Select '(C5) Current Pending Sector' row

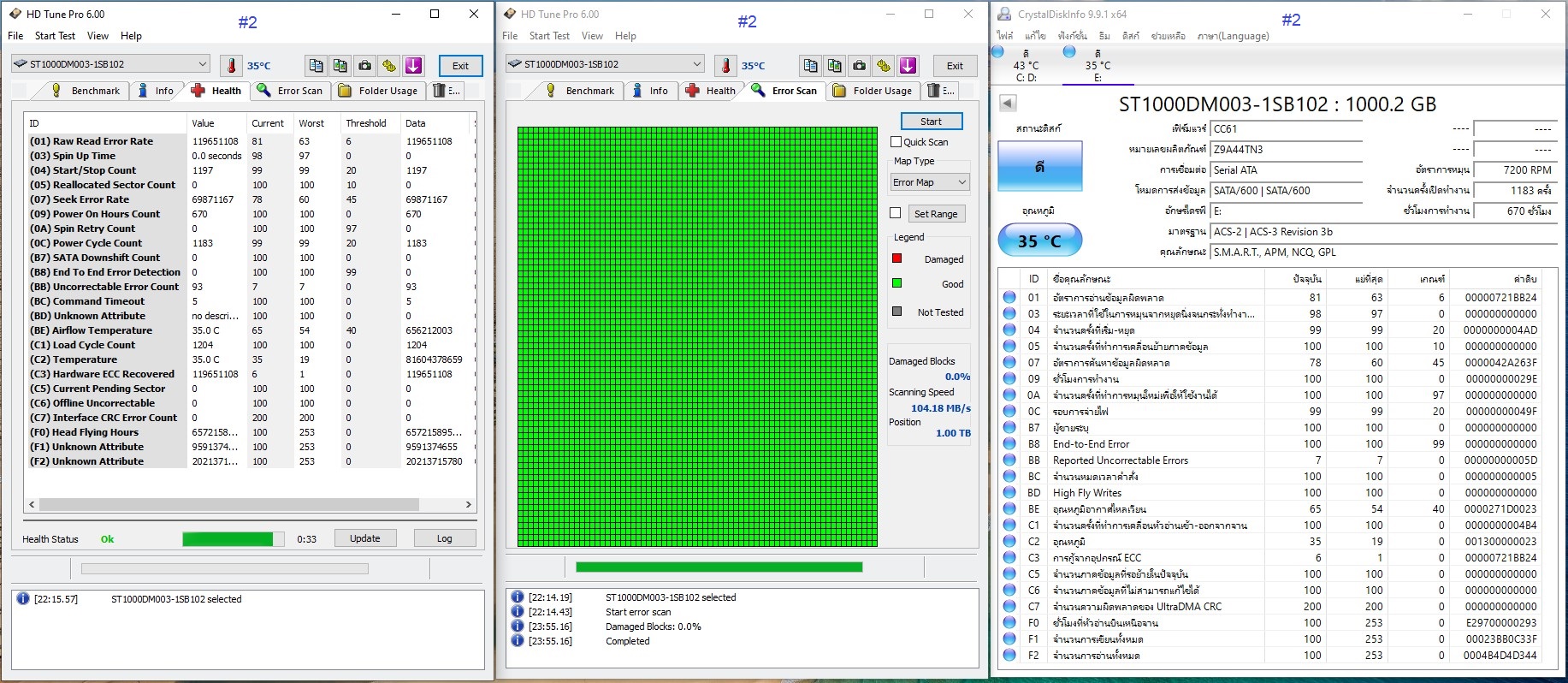250,389
